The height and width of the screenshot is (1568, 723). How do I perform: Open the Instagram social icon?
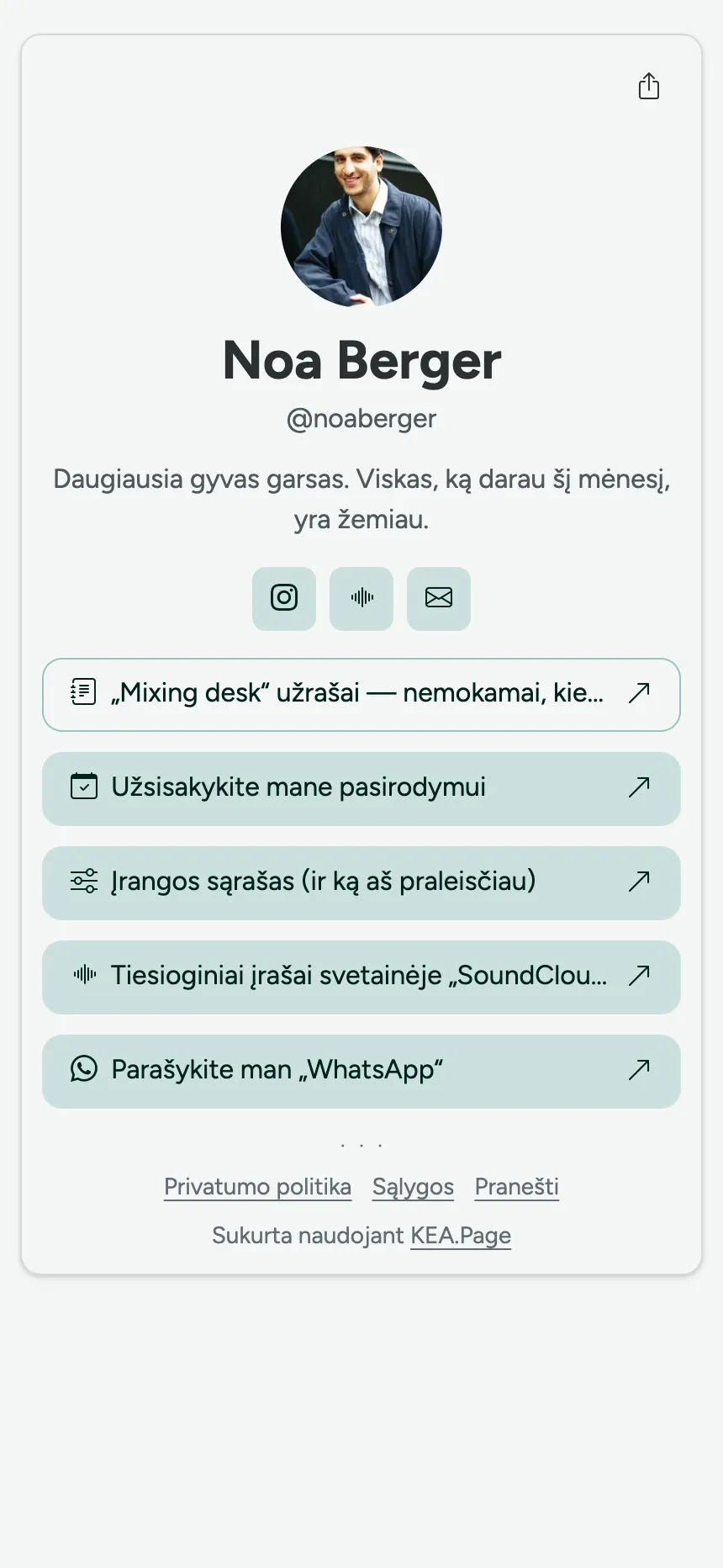pos(284,598)
